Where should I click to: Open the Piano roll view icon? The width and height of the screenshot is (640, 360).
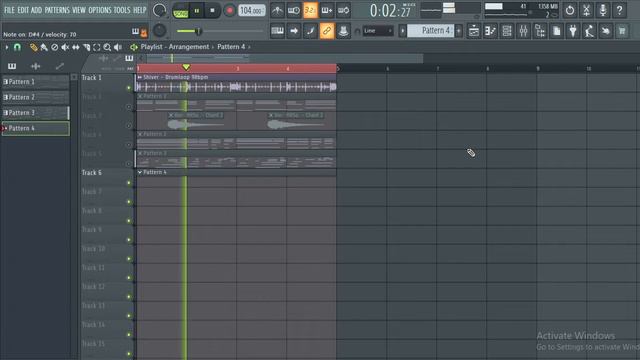[x=490, y=31]
